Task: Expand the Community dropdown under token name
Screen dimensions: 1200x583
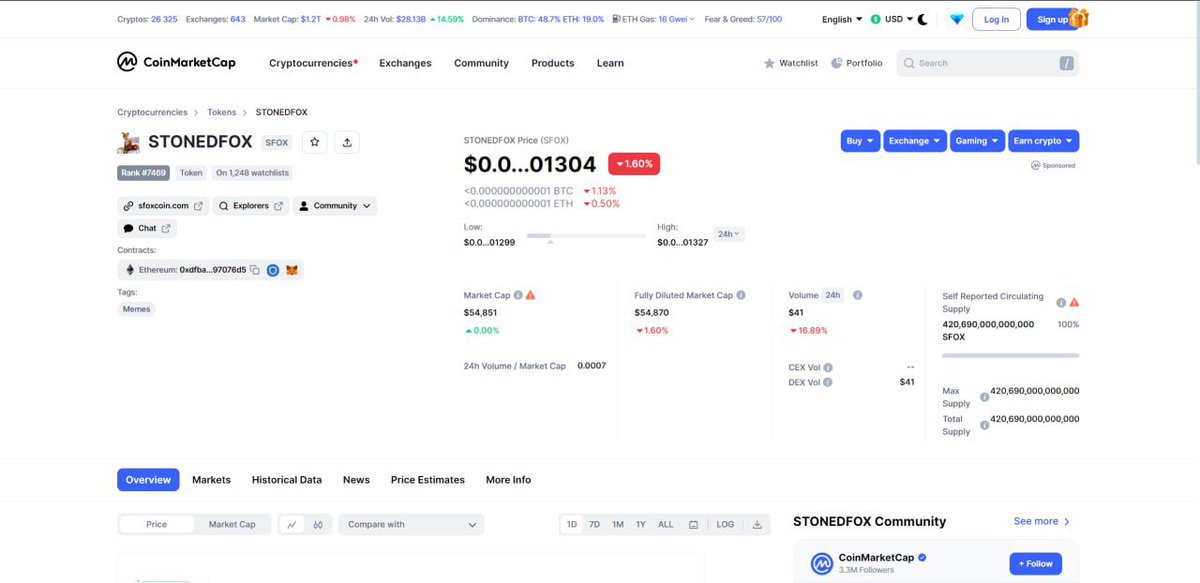Action: pos(335,206)
